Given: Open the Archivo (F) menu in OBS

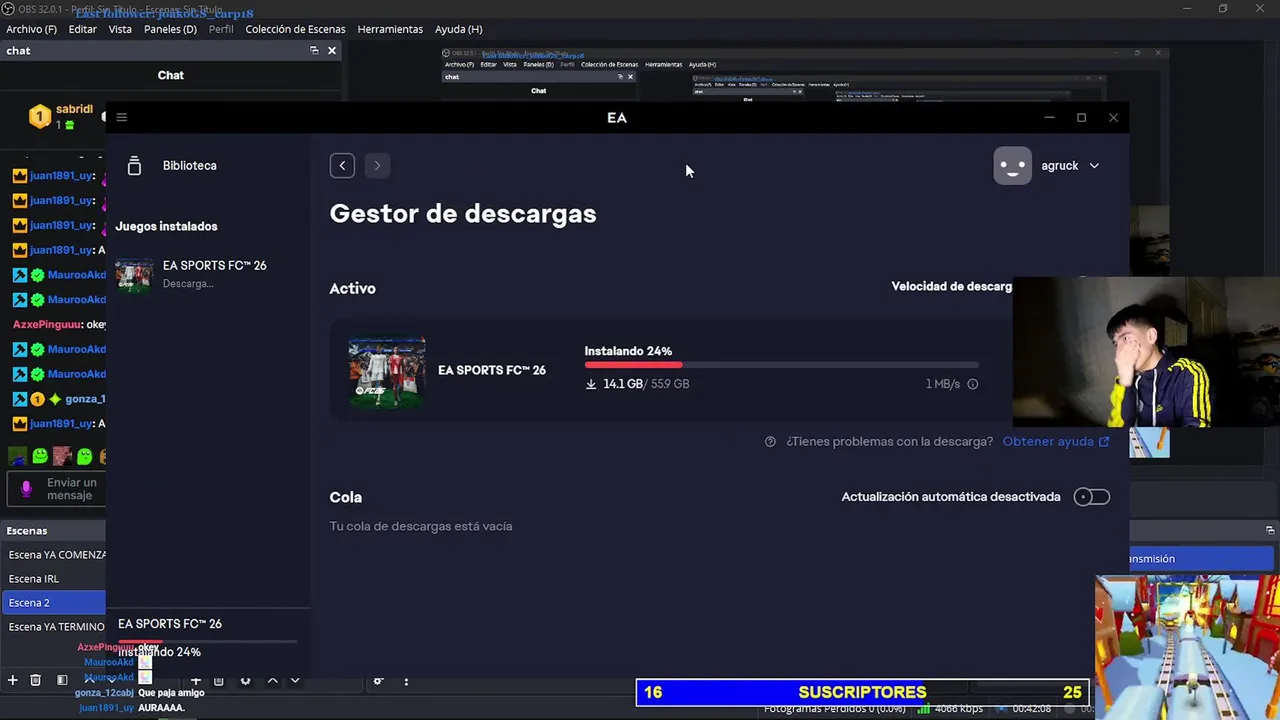Looking at the screenshot, I should 31,29.
